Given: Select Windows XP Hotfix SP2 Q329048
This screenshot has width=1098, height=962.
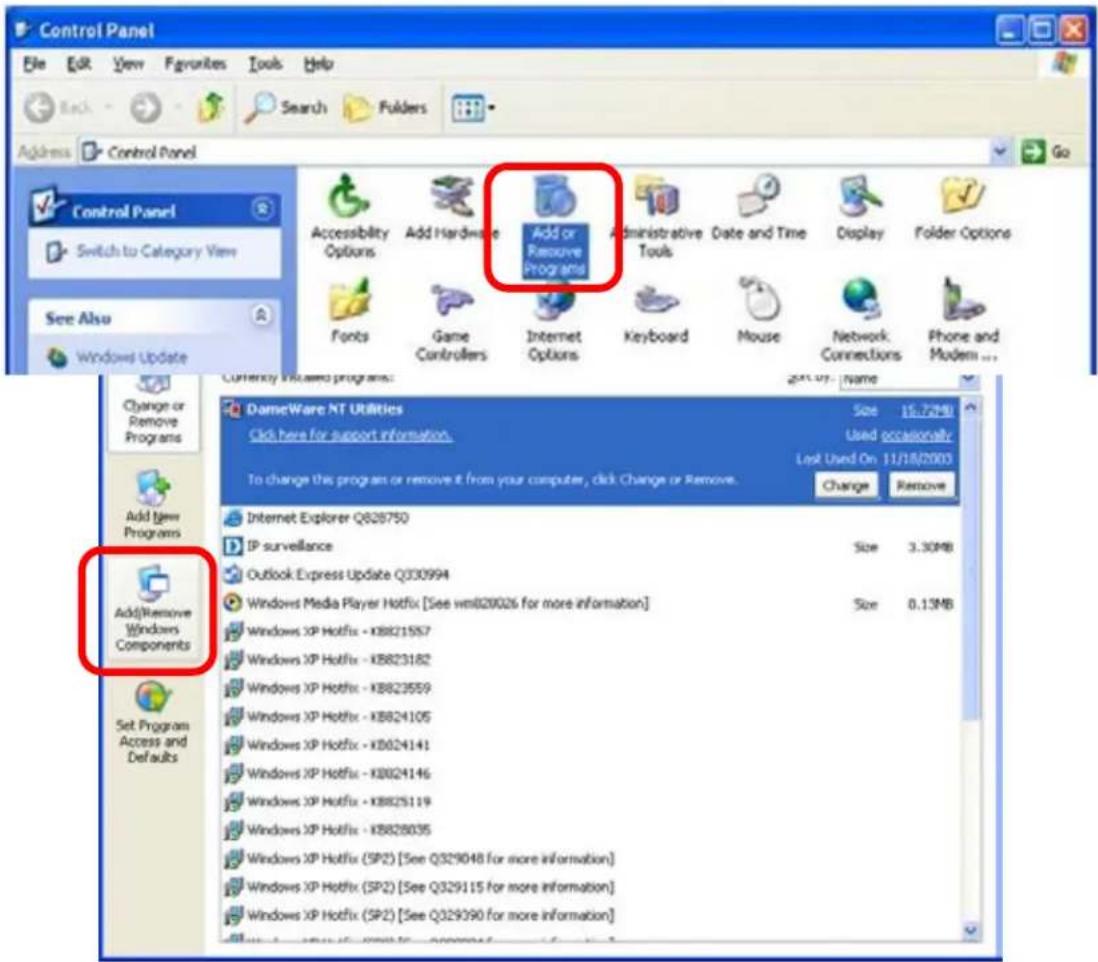Looking at the screenshot, I should pos(590,858).
